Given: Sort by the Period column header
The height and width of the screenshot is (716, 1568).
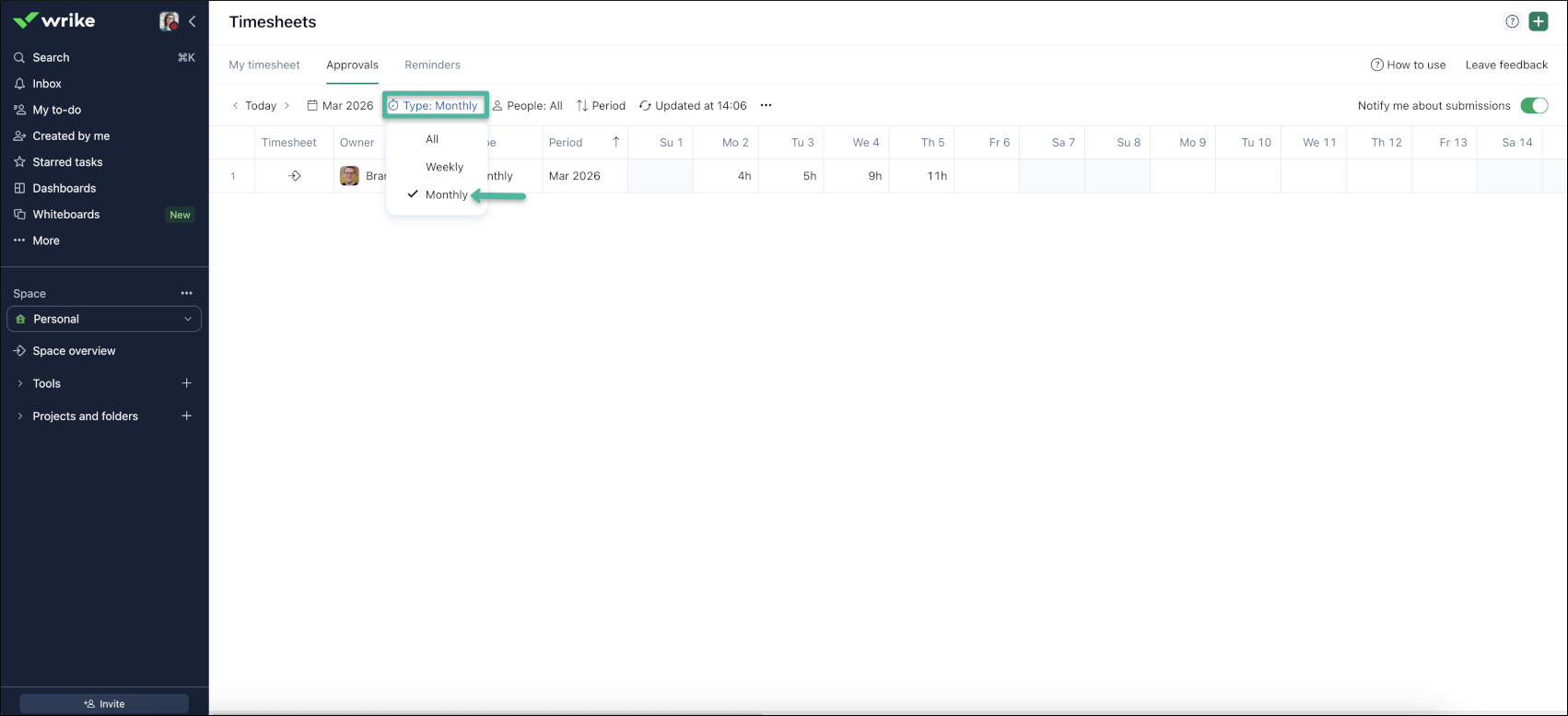Looking at the screenshot, I should click(x=584, y=143).
